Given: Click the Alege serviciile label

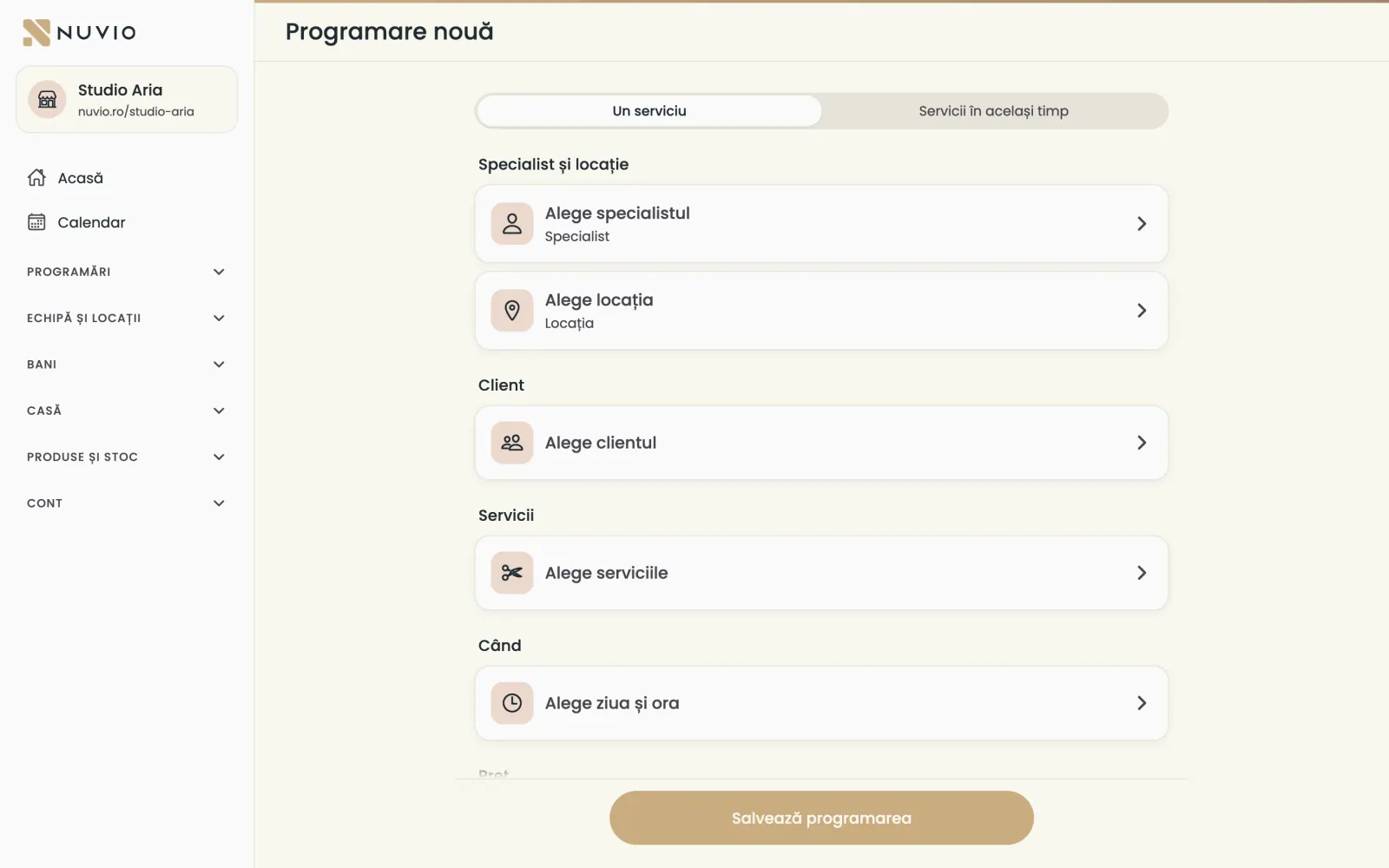Looking at the screenshot, I should pyautogui.click(x=607, y=573).
